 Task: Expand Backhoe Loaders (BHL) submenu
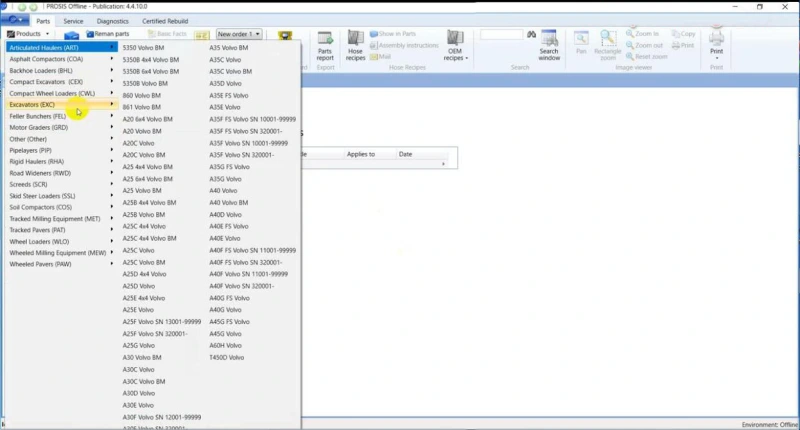click(62, 70)
